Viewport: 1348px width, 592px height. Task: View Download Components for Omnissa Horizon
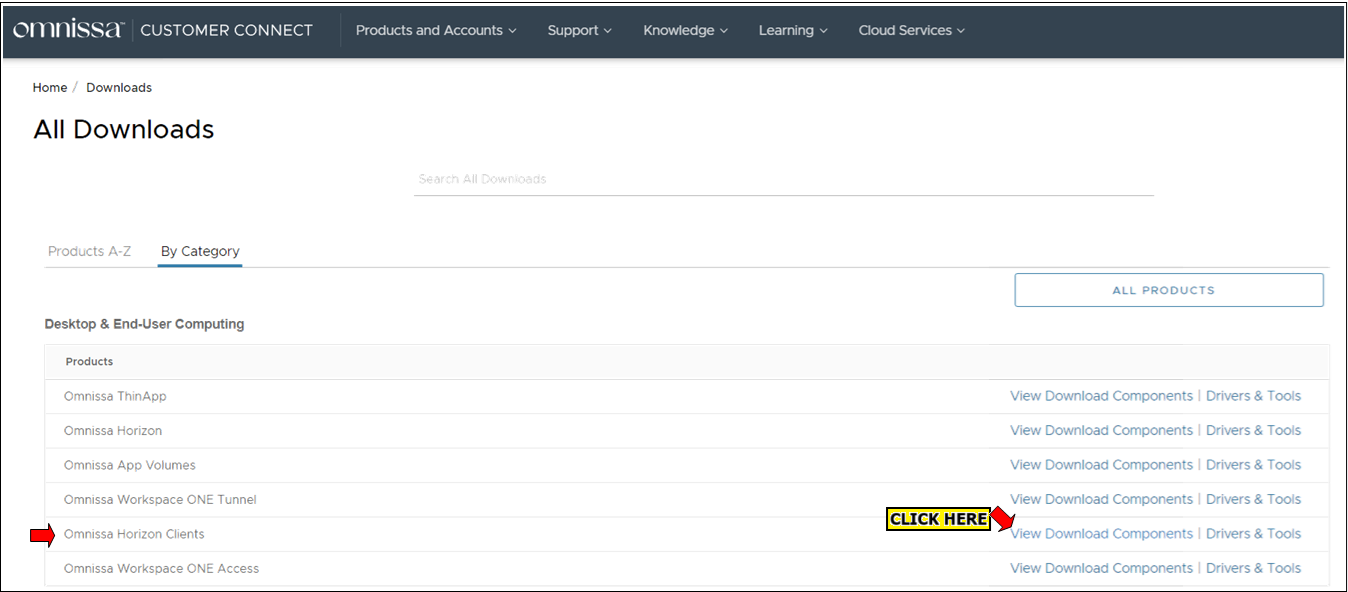(1101, 430)
